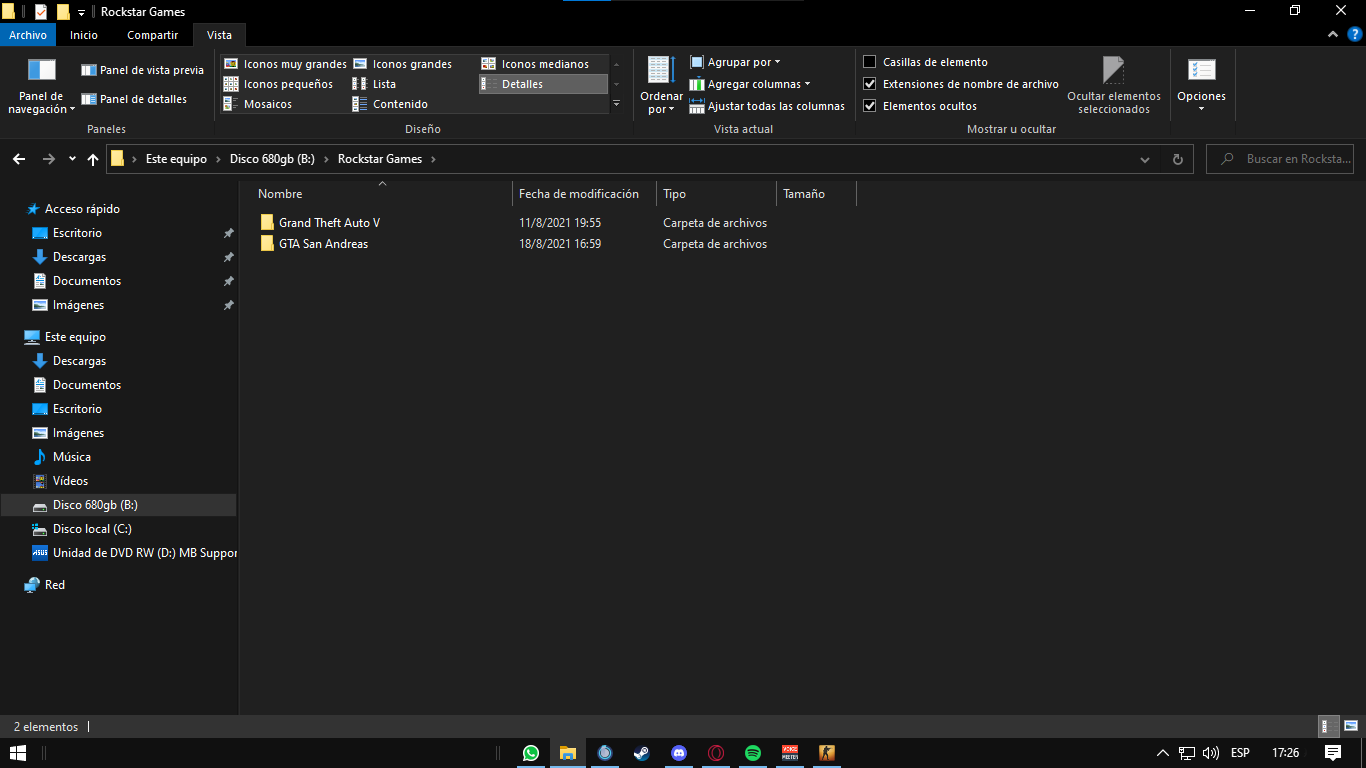Sort by Fecha de modificación column
1366x768 pixels.
pyautogui.click(x=584, y=194)
